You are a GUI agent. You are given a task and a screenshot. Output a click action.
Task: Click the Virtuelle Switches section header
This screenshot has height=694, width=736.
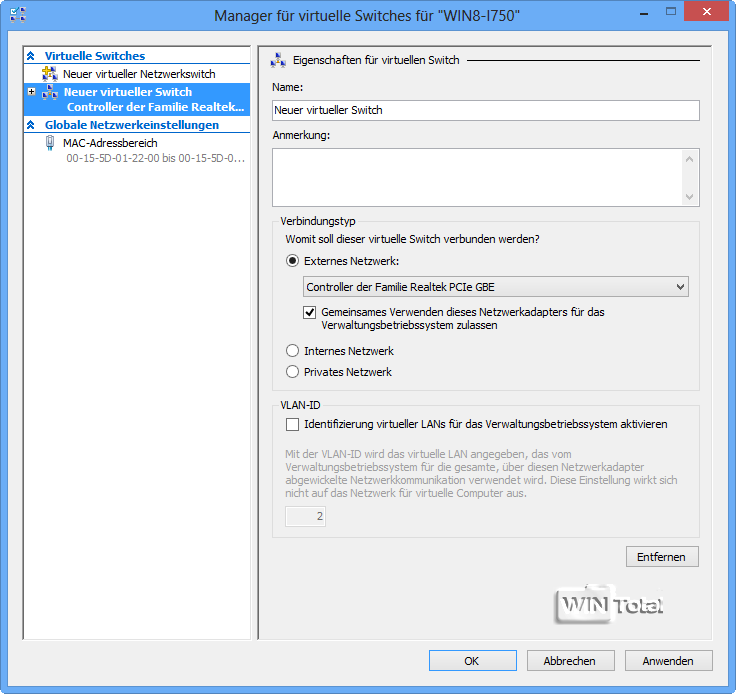click(x=95, y=56)
